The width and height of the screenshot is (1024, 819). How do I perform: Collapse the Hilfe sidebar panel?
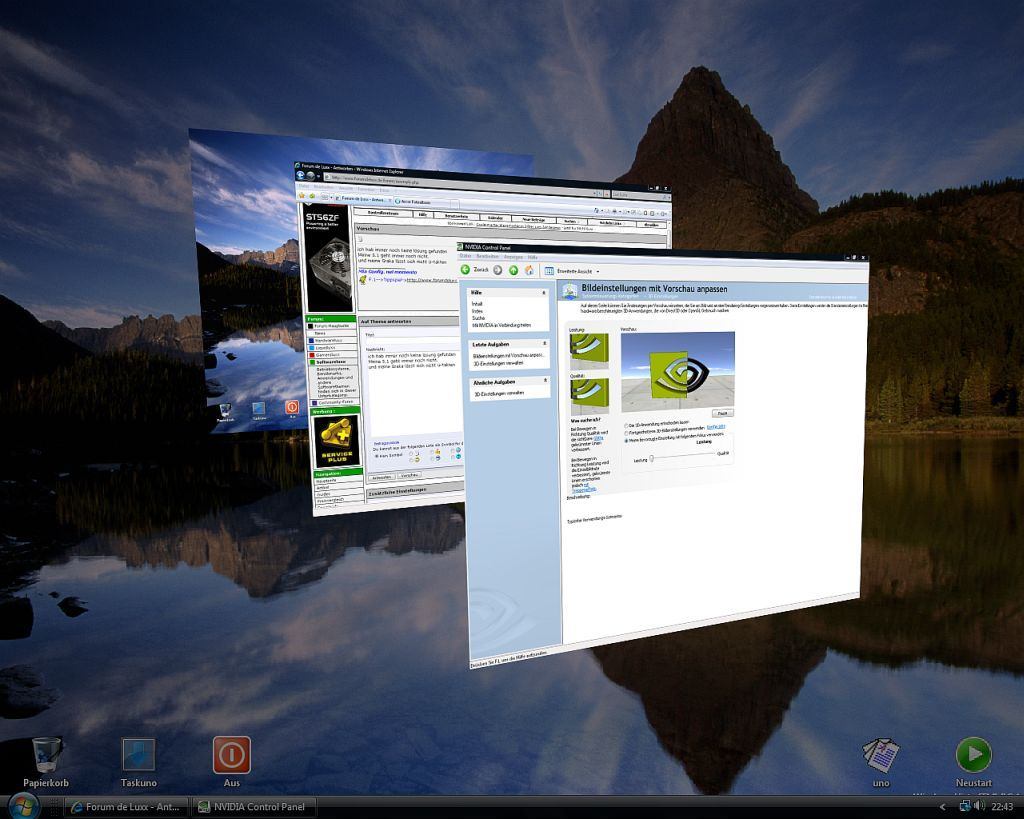pos(543,293)
